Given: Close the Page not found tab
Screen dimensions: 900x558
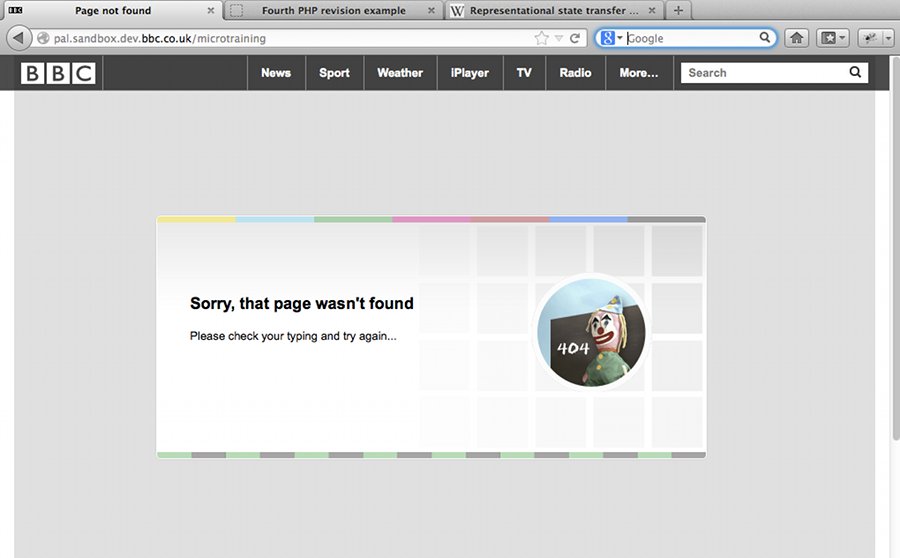Looking at the screenshot, I should (x=210, y=10).
